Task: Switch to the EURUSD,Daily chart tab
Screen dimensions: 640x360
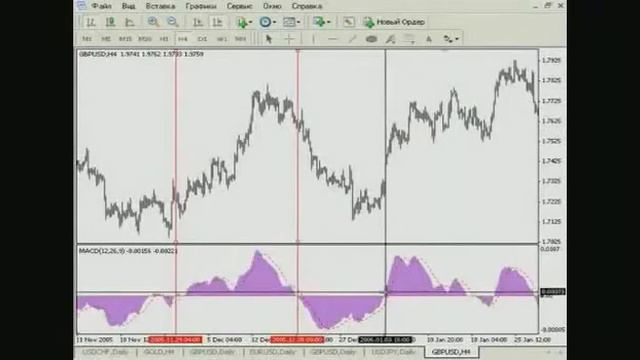Action: [272, 352]
